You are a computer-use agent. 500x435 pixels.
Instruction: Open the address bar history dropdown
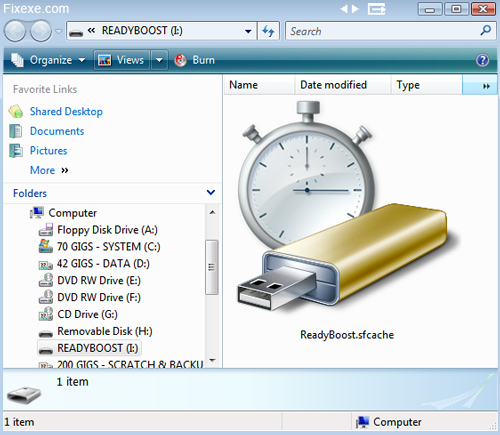(x=248, y=31)
